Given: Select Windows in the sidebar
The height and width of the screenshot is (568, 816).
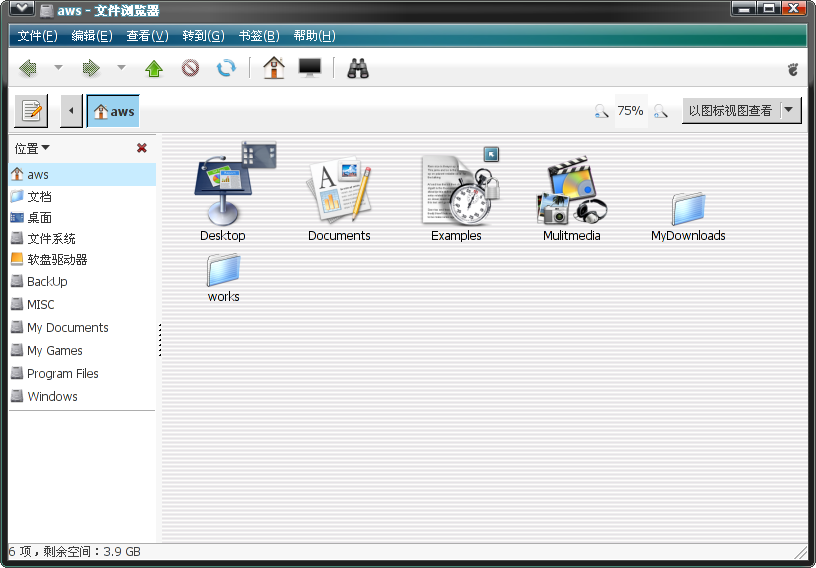Looking at the screenshot, I should tap(82, 396).
